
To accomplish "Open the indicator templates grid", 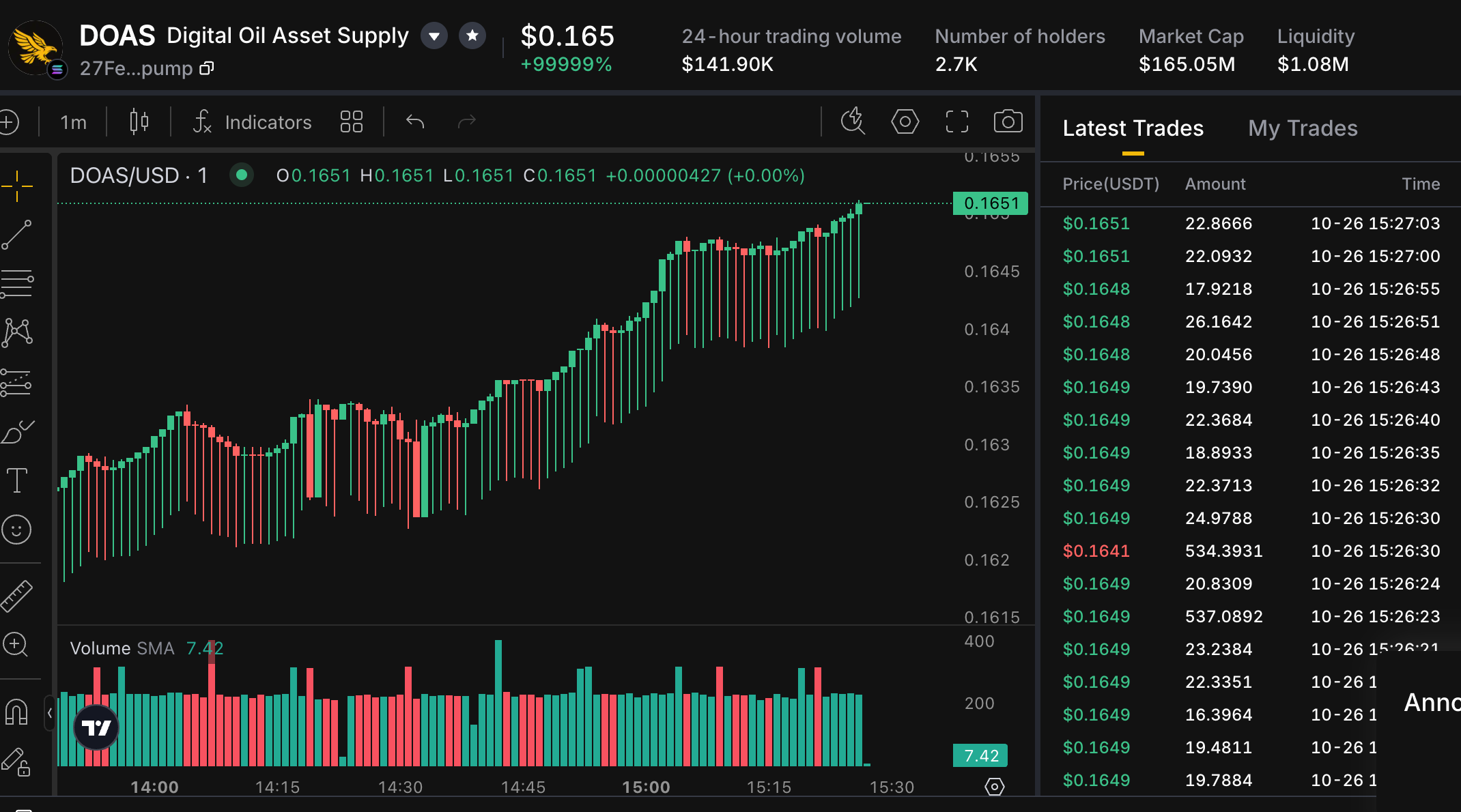I will (x=351, y=122).
